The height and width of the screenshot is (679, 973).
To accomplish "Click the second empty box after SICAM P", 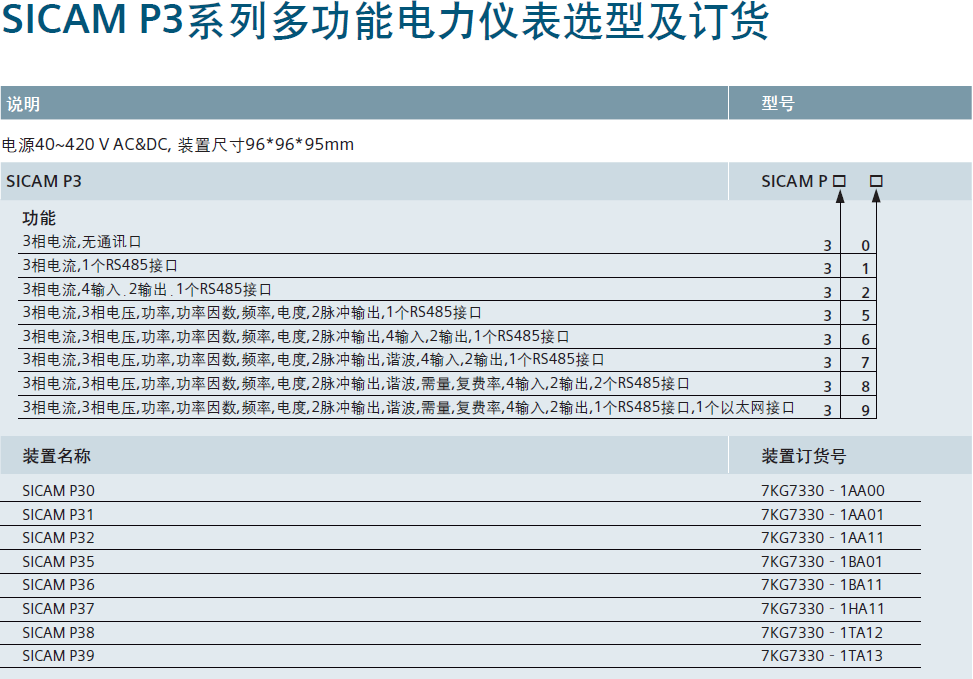I will (876, 181).
